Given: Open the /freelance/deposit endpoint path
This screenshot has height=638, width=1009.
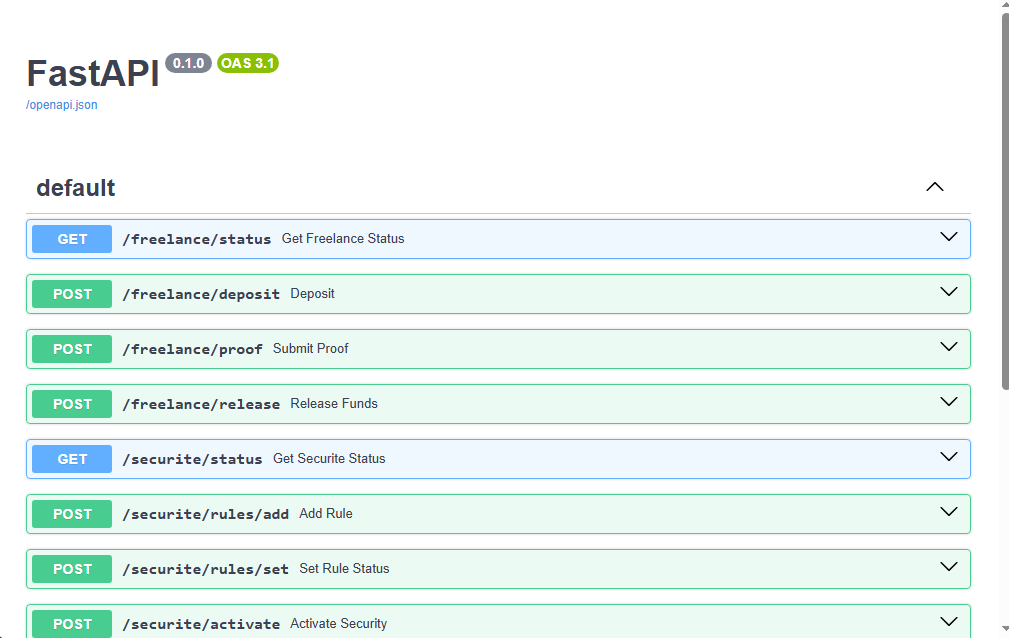Looking at the screenshot, I should pos(201,294).
